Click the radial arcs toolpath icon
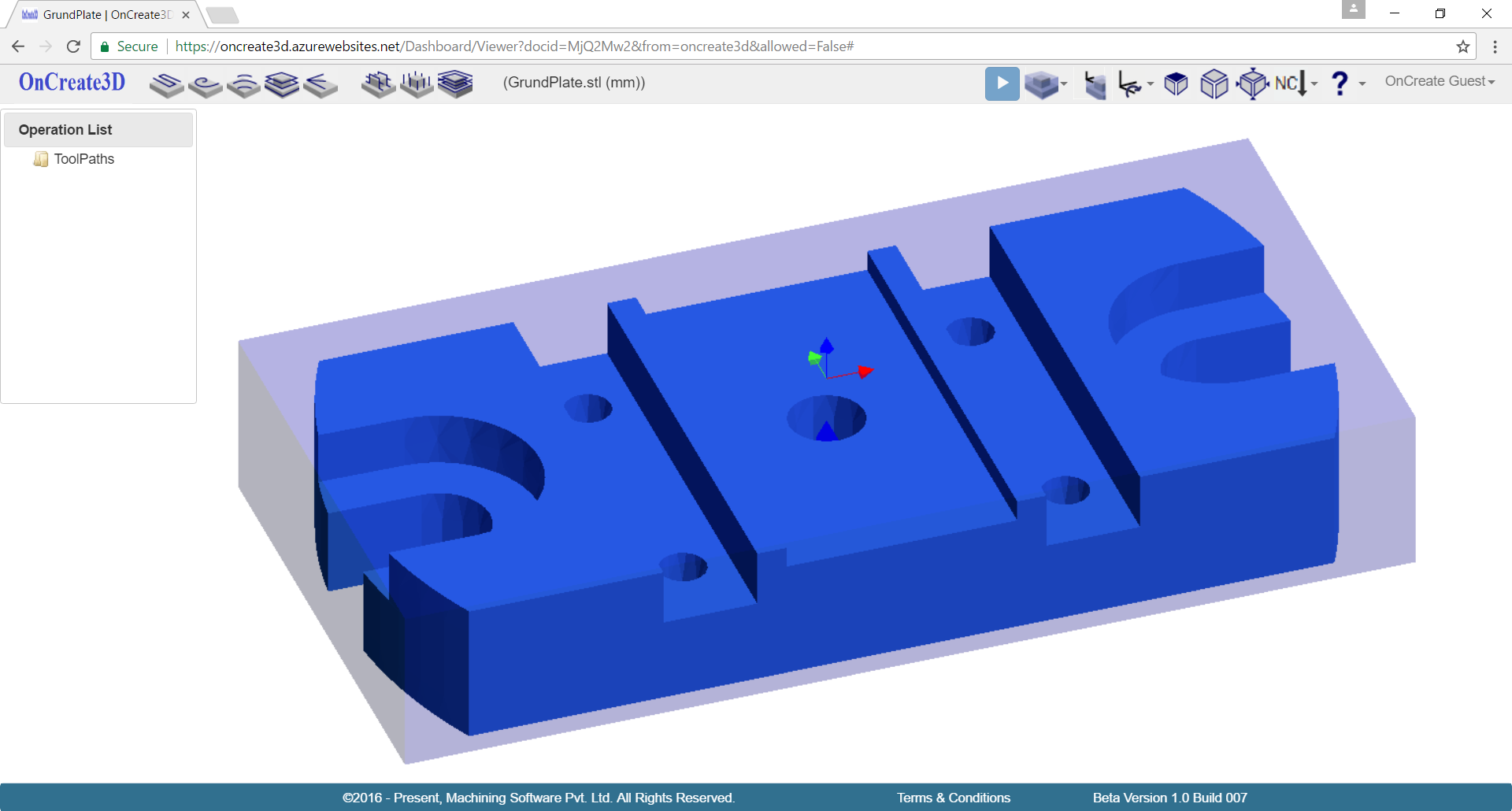The width and height of the screenshot is (1512, 811). pyautogui.click(x=243, y=83)
